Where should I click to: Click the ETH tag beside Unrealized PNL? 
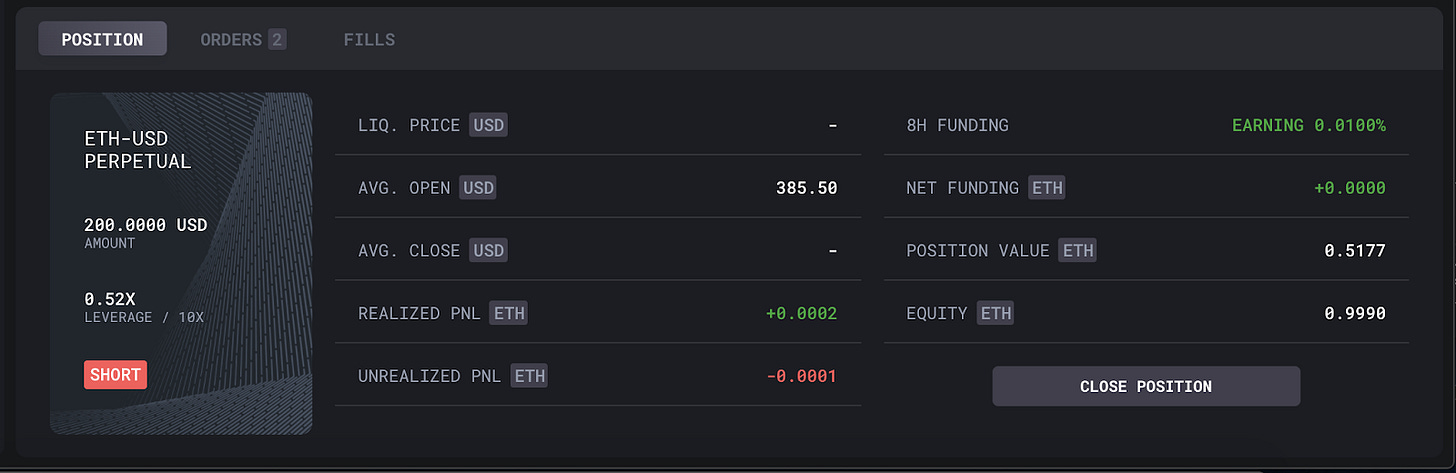click(x=529, y=376)
